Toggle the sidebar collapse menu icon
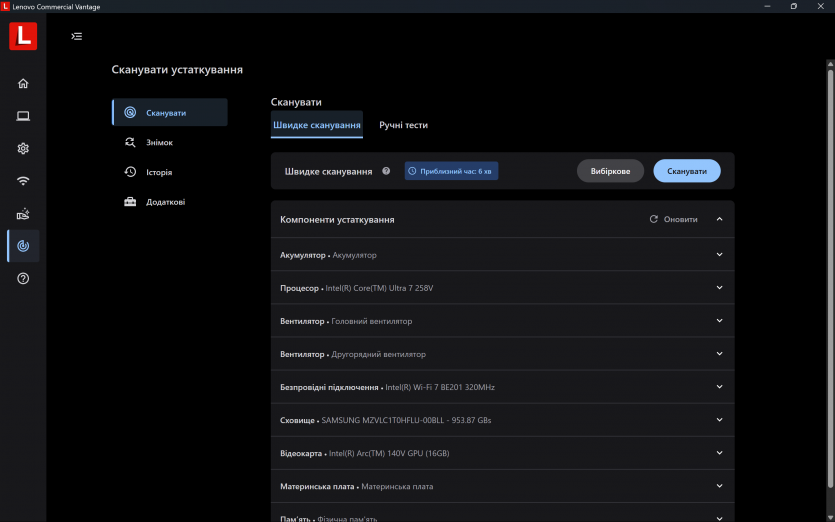 point(77,37)
